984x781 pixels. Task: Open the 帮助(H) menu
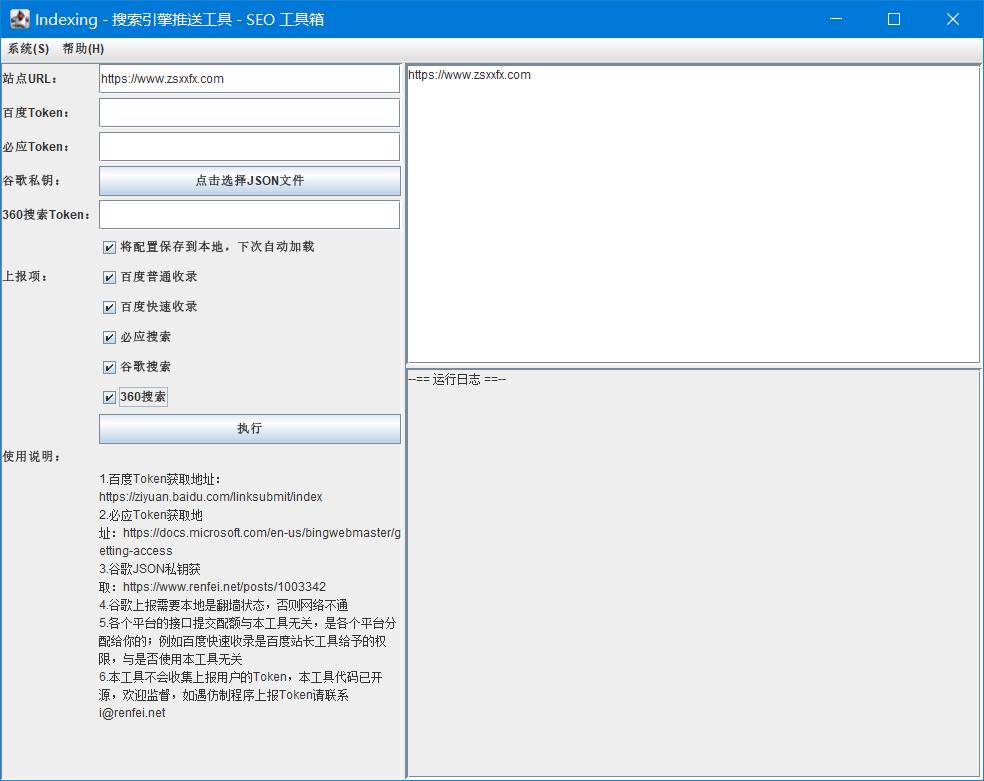(80, 48)
